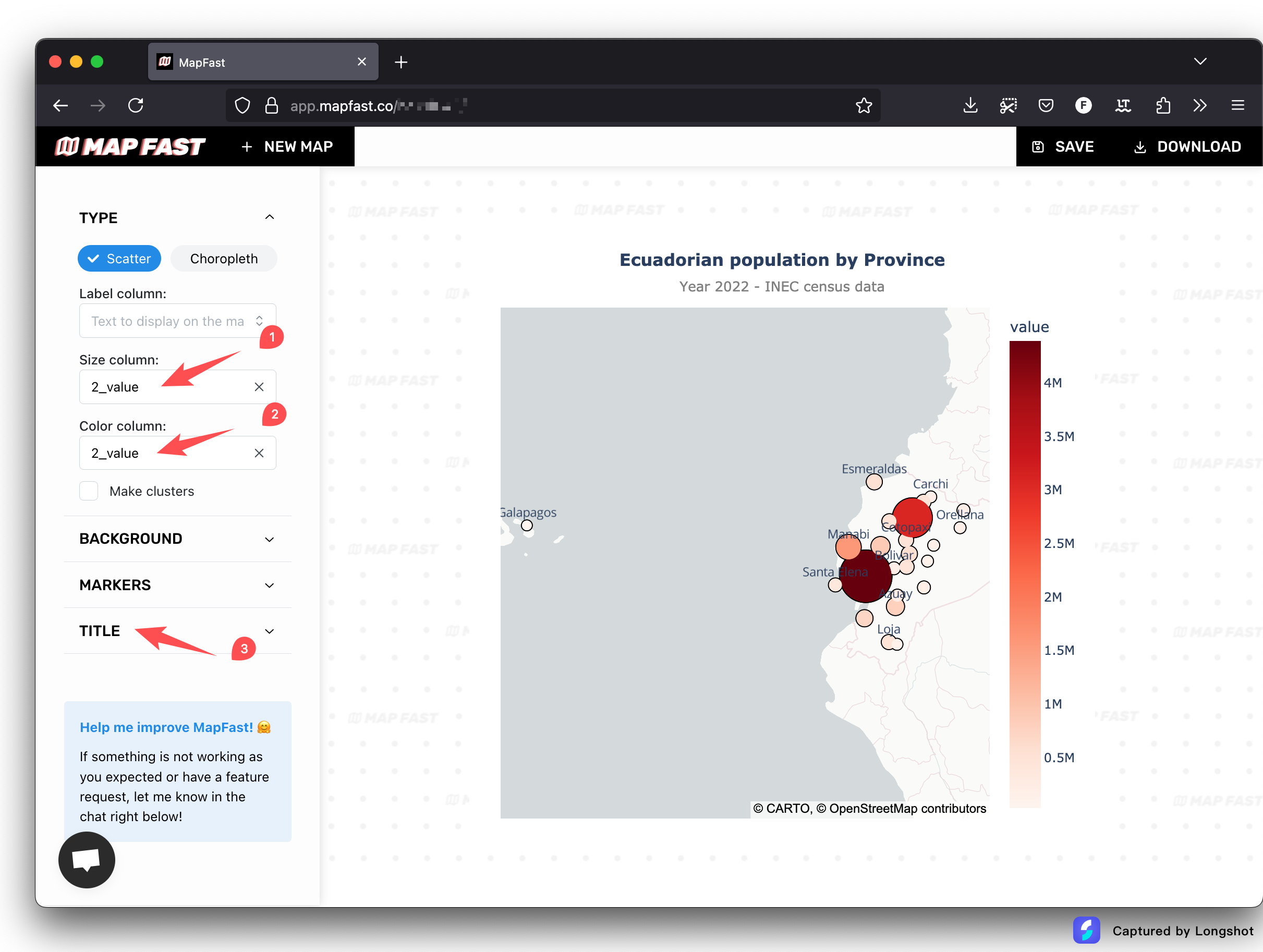Viewport: 1263px width, 952px height.
Task: Click the map title text
Action: point(782,260)
